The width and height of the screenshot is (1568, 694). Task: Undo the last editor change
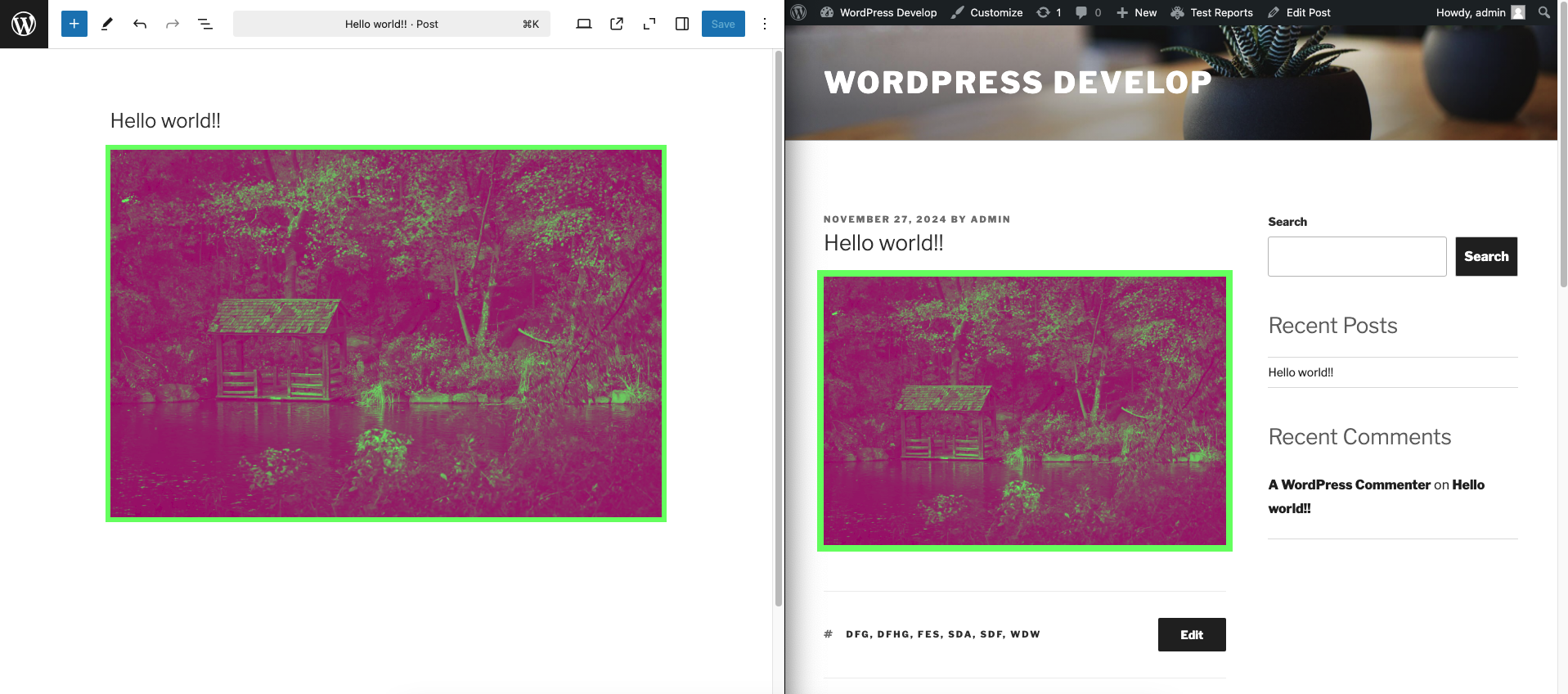pyautogui.click(x=140, y=24)
